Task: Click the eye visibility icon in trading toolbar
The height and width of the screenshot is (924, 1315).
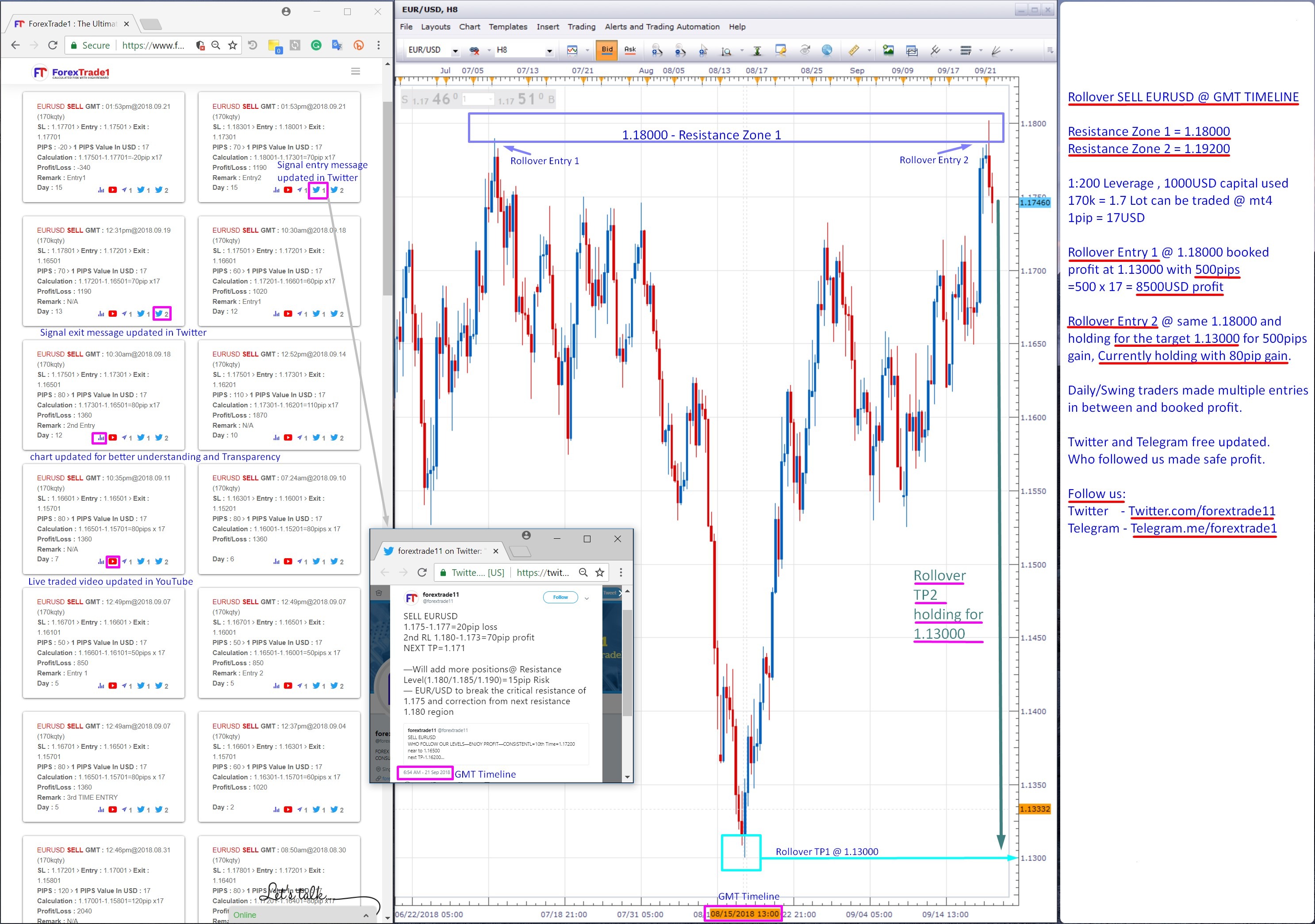Action: (805, 50)
